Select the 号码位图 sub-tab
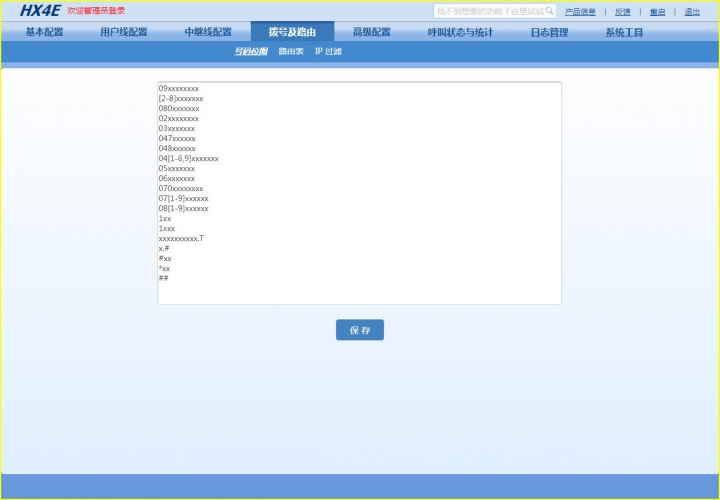Viewport: 720px width, 500px height. 251,51
